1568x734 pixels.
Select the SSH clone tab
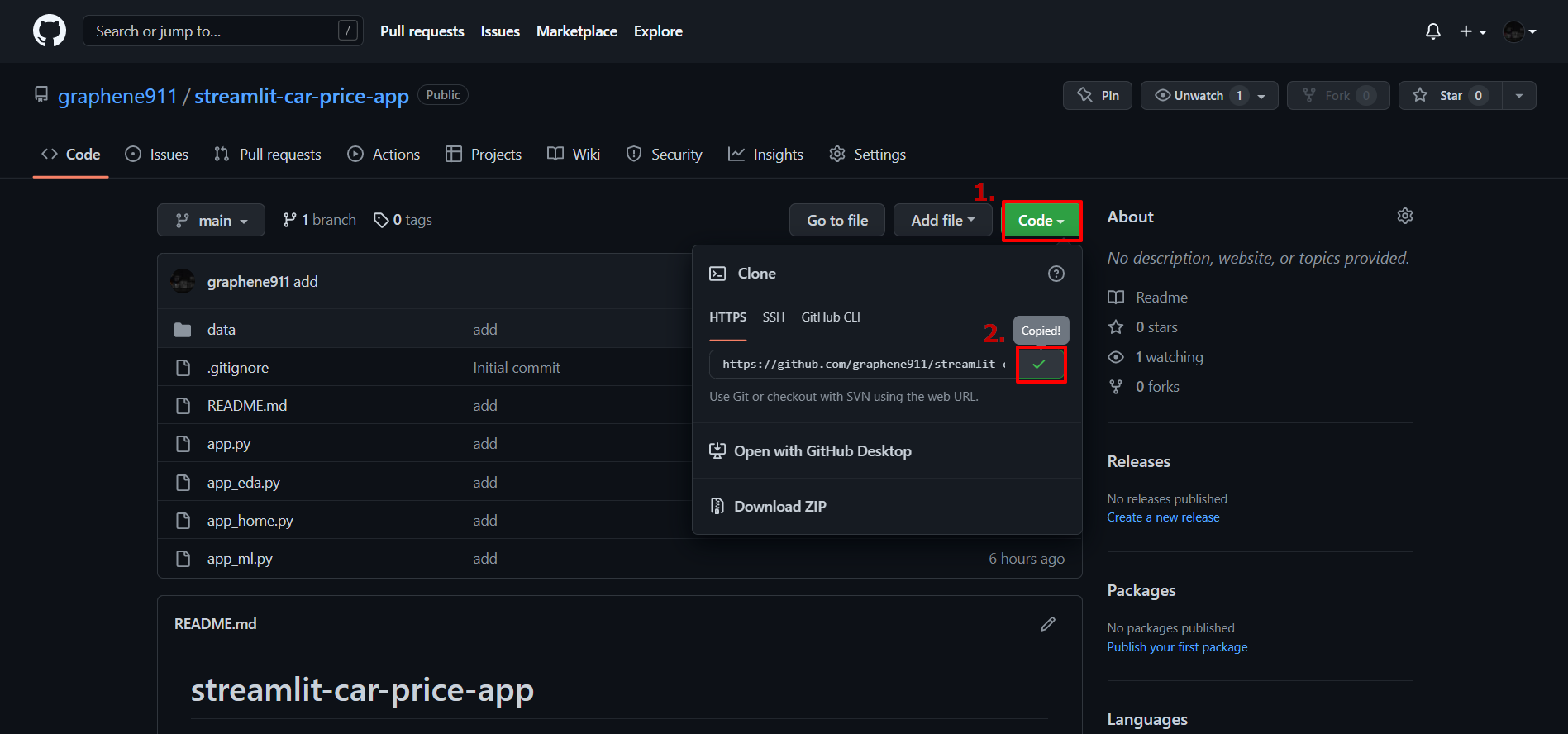click(x=774, y=317)
